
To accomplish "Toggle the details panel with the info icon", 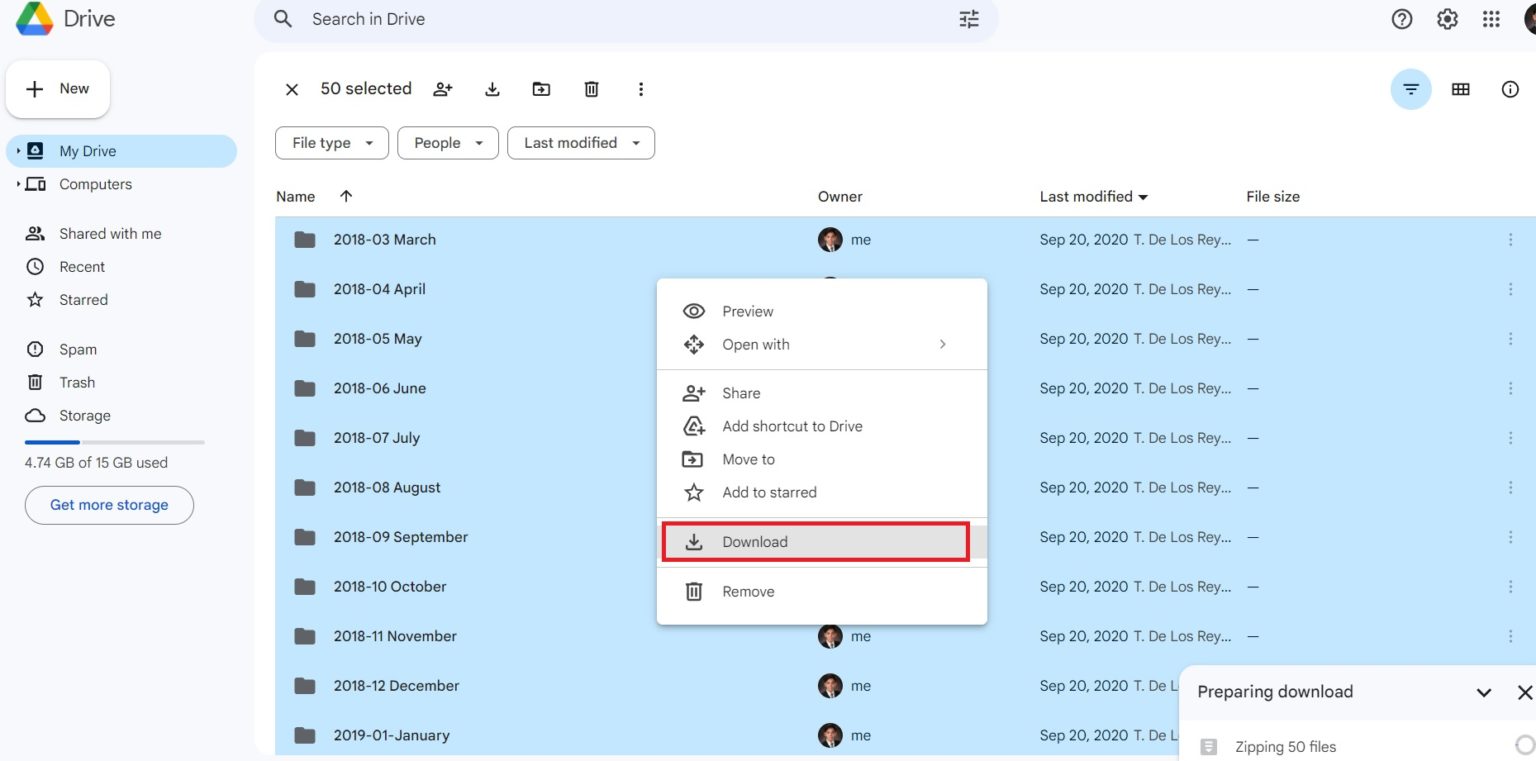I will [1509, 89].
